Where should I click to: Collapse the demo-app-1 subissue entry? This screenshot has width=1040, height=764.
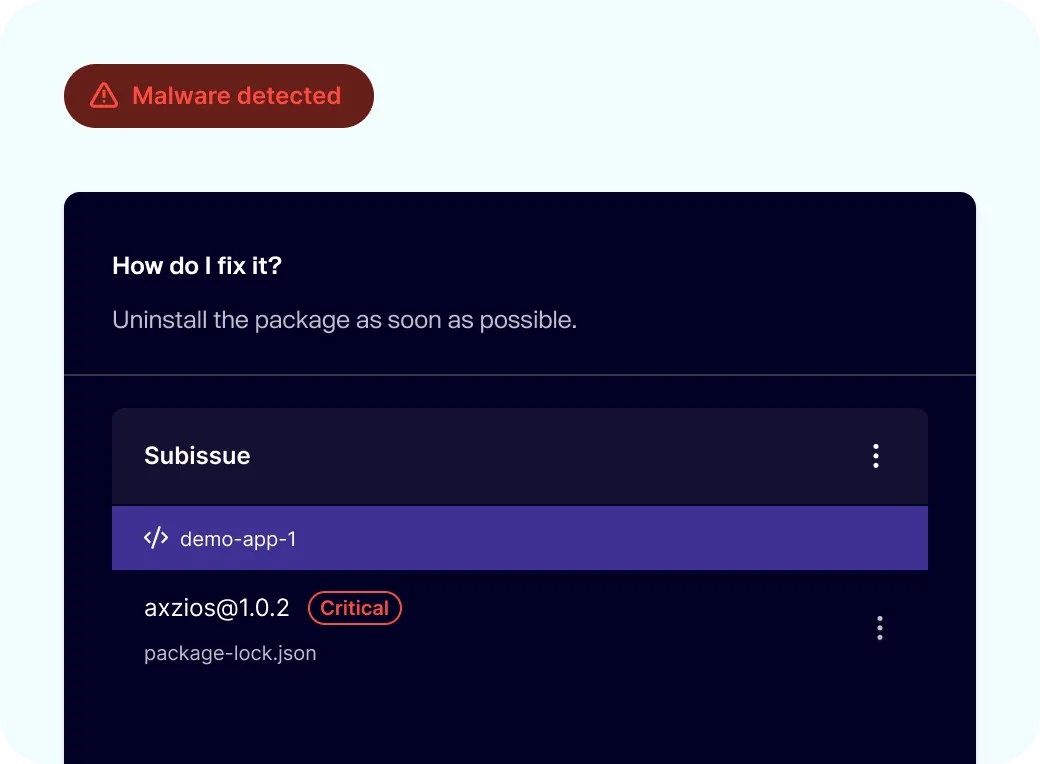pyautogui.click(x=237, y=538)
